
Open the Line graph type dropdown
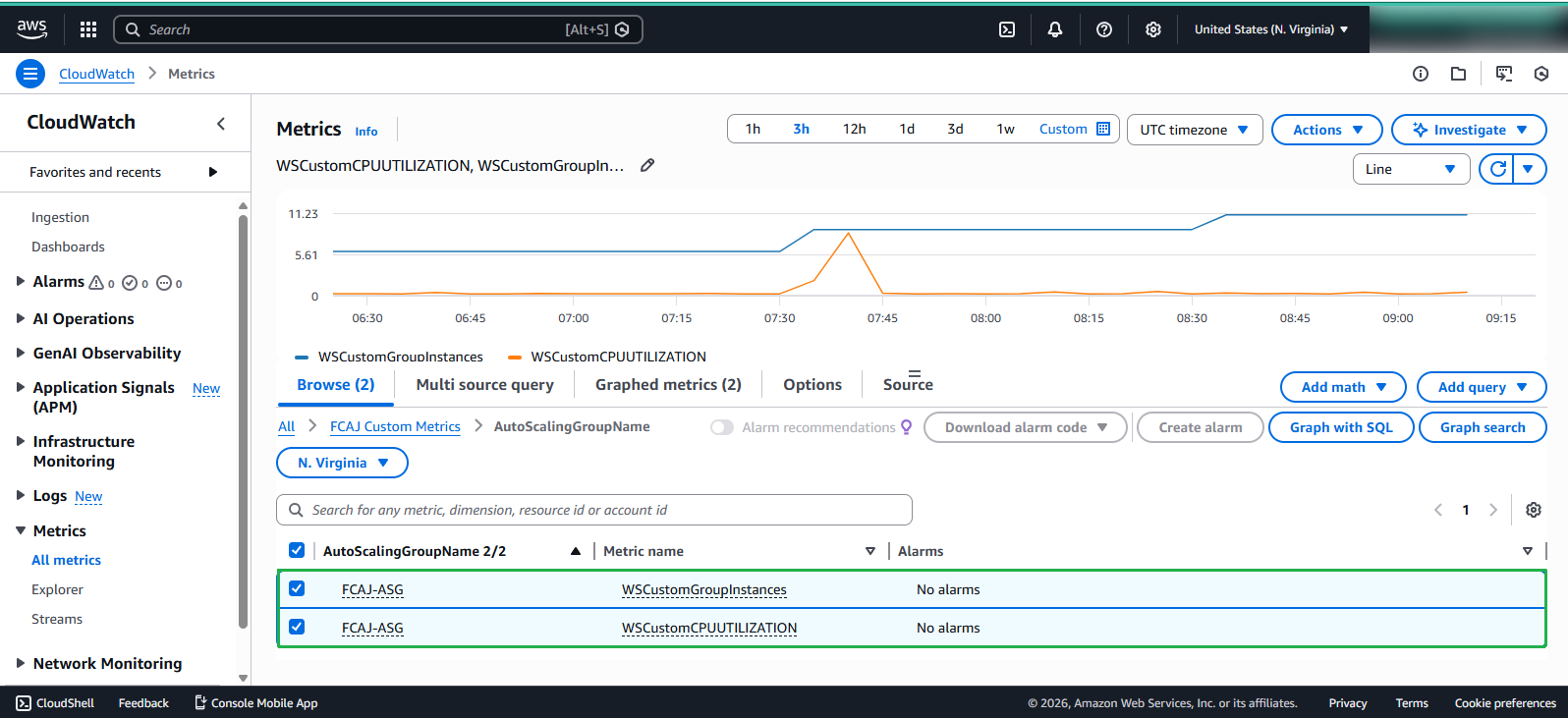pyautogui.click(x=1411, y=169)
